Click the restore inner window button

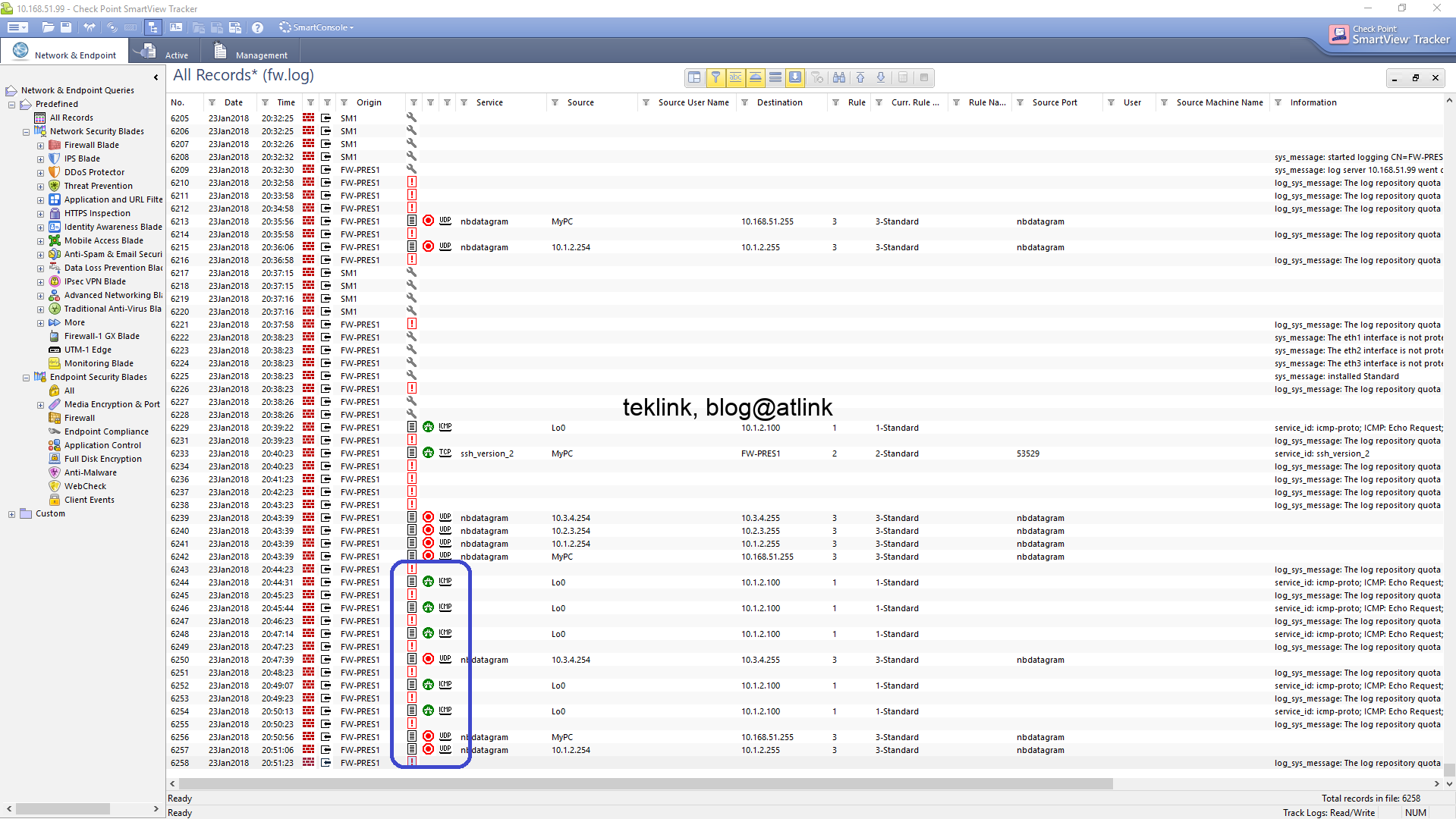pos(1415,77)
